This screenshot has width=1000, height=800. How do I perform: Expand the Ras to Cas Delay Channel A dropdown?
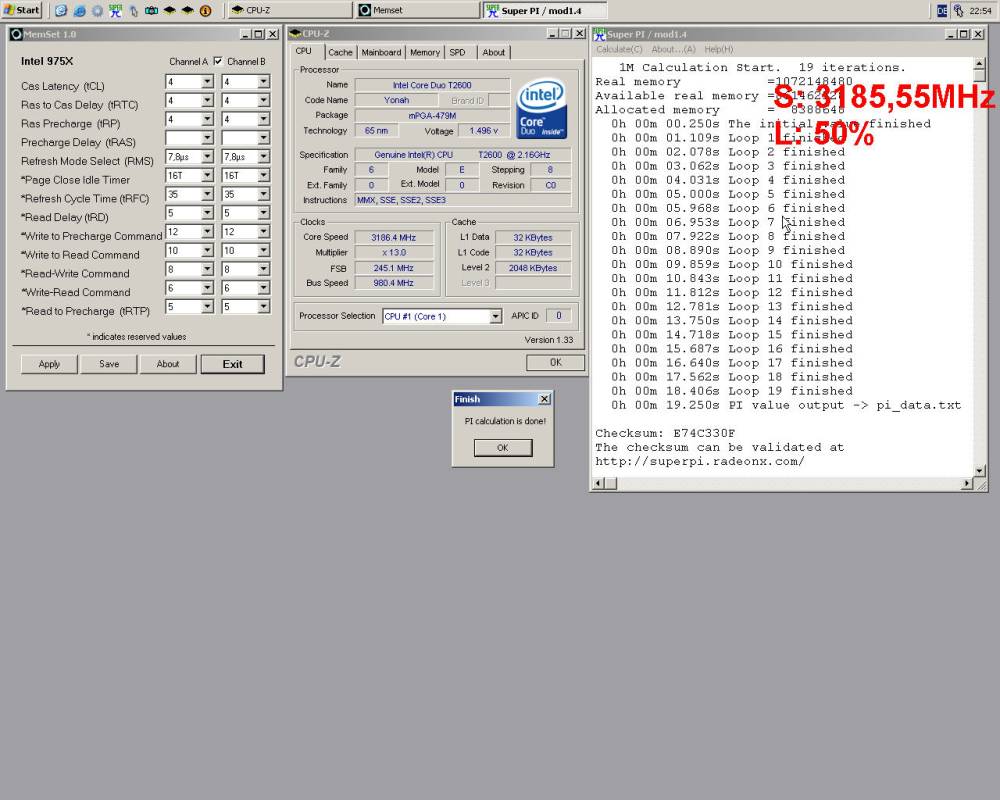207,100
